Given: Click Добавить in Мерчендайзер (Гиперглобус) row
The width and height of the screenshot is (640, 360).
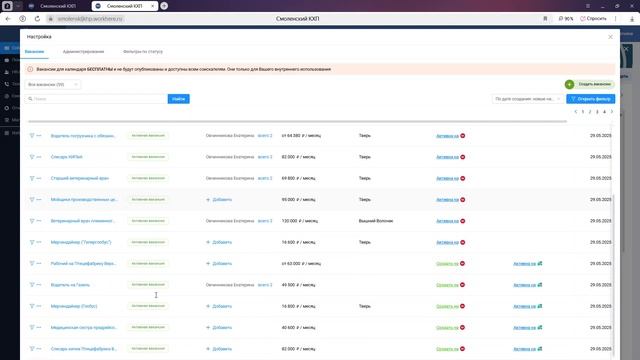Looking at the screenshot, I should pyautogui.click(x=219, y=242).
